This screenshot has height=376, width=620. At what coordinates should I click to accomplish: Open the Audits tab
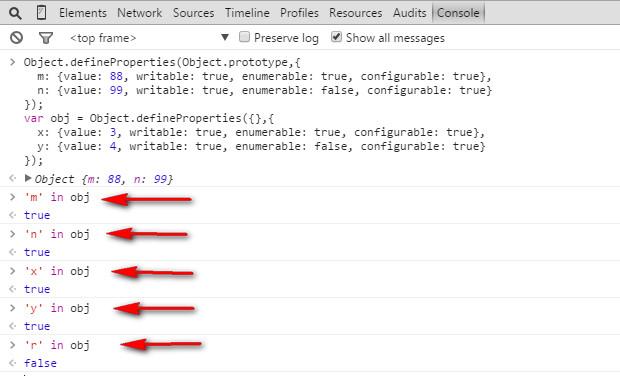coord(410,13)
